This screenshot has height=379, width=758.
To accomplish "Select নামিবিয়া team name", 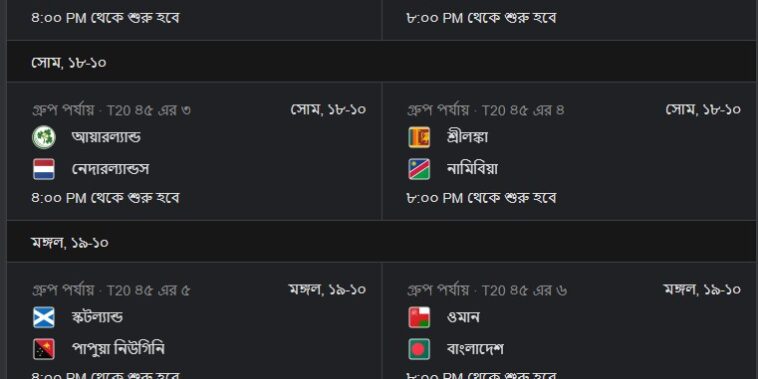I will point(472,169).
